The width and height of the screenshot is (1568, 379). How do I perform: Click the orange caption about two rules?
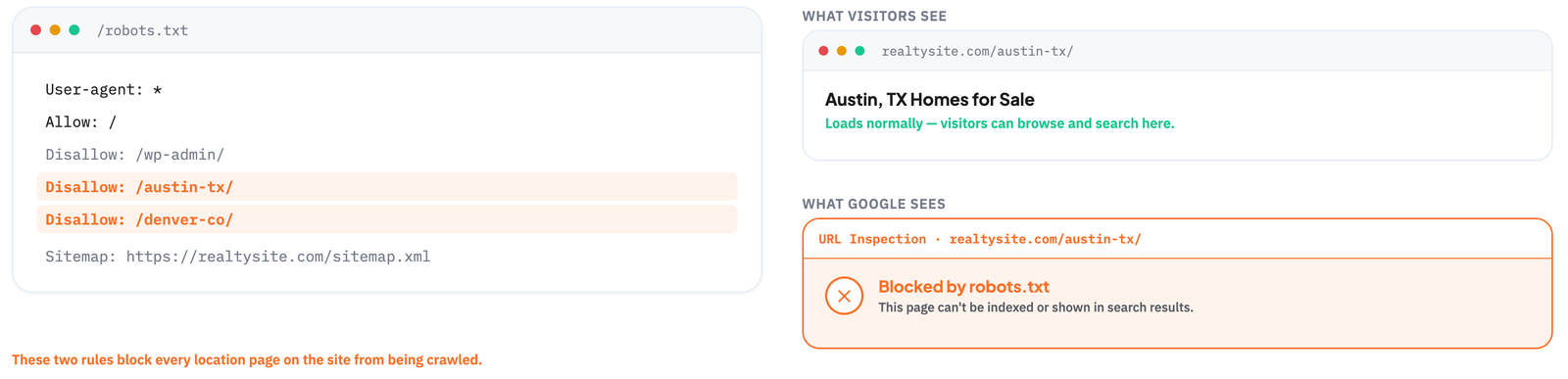point(247,359)
